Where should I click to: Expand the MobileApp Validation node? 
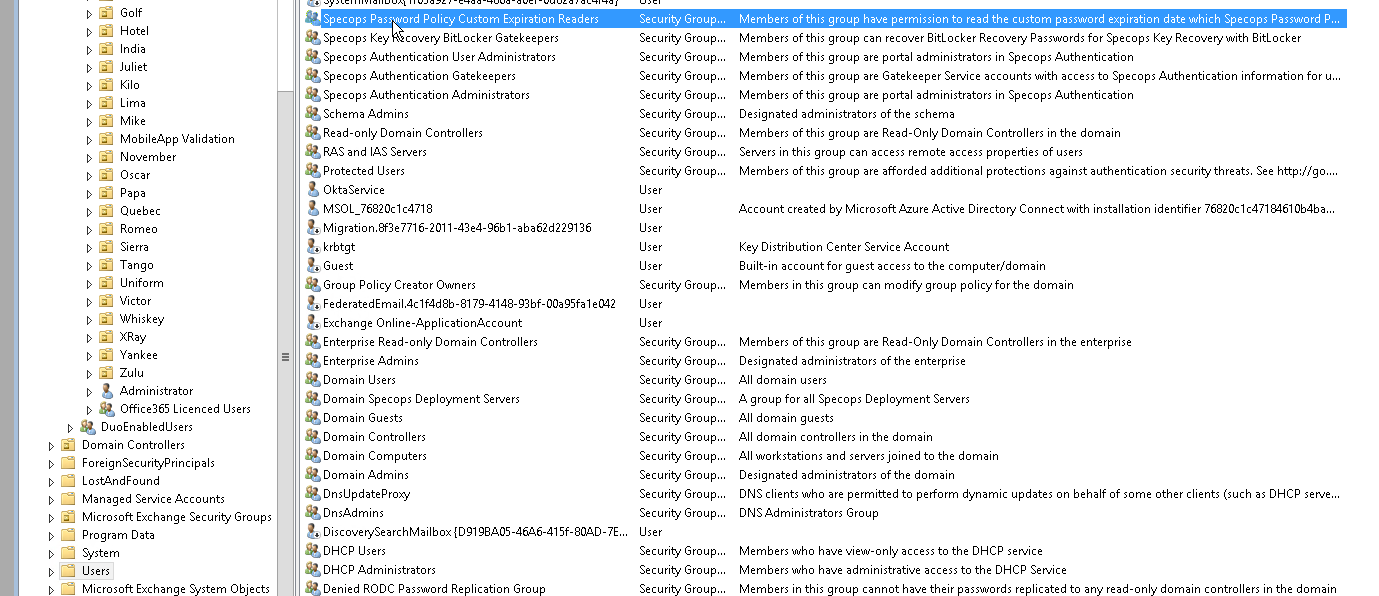[x=89, y=140]
